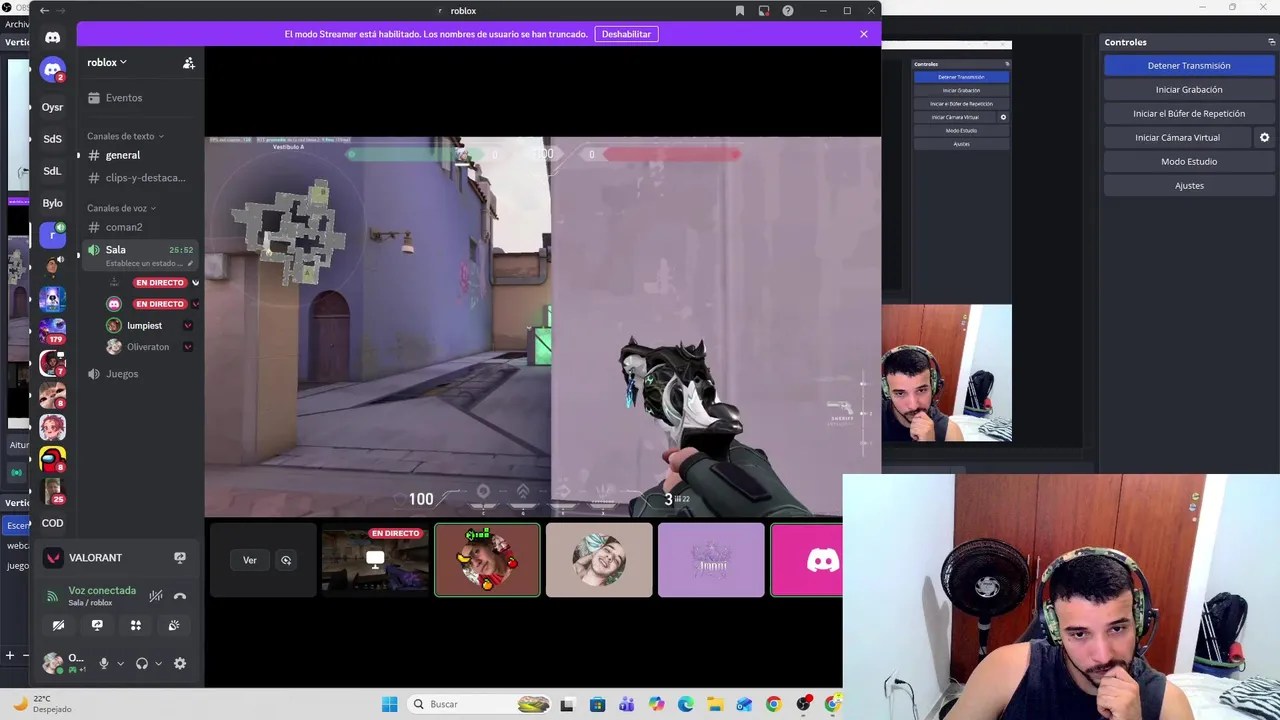Click the invite members icon beside roblox

pyautogui.click(x=188, y=62)
